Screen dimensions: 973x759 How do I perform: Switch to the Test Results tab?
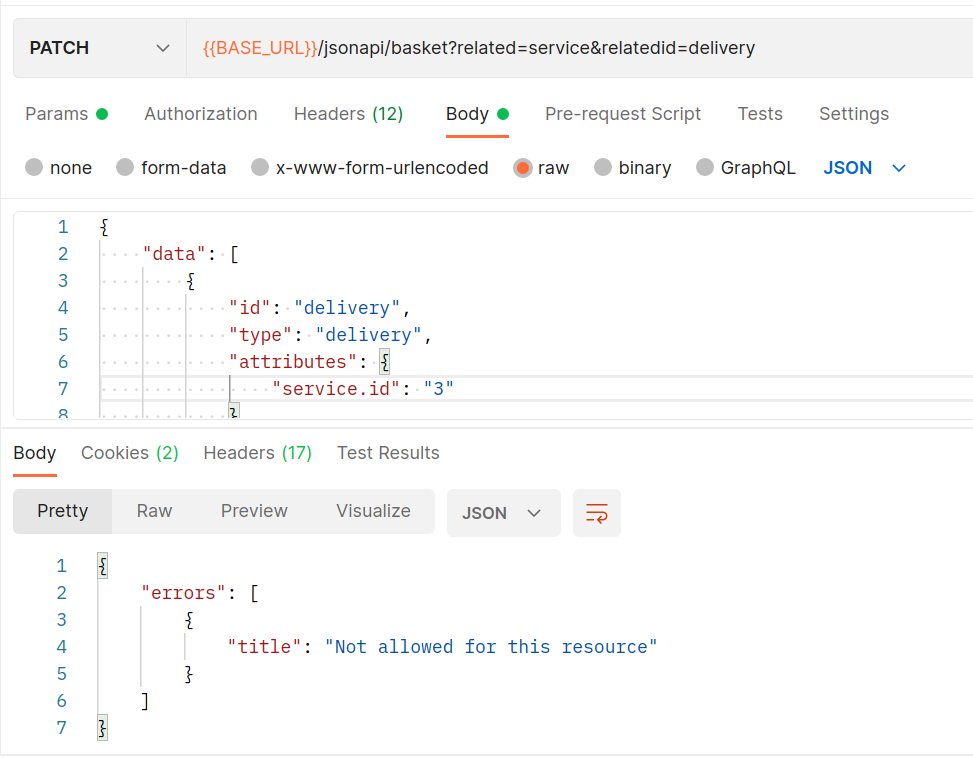388,453
